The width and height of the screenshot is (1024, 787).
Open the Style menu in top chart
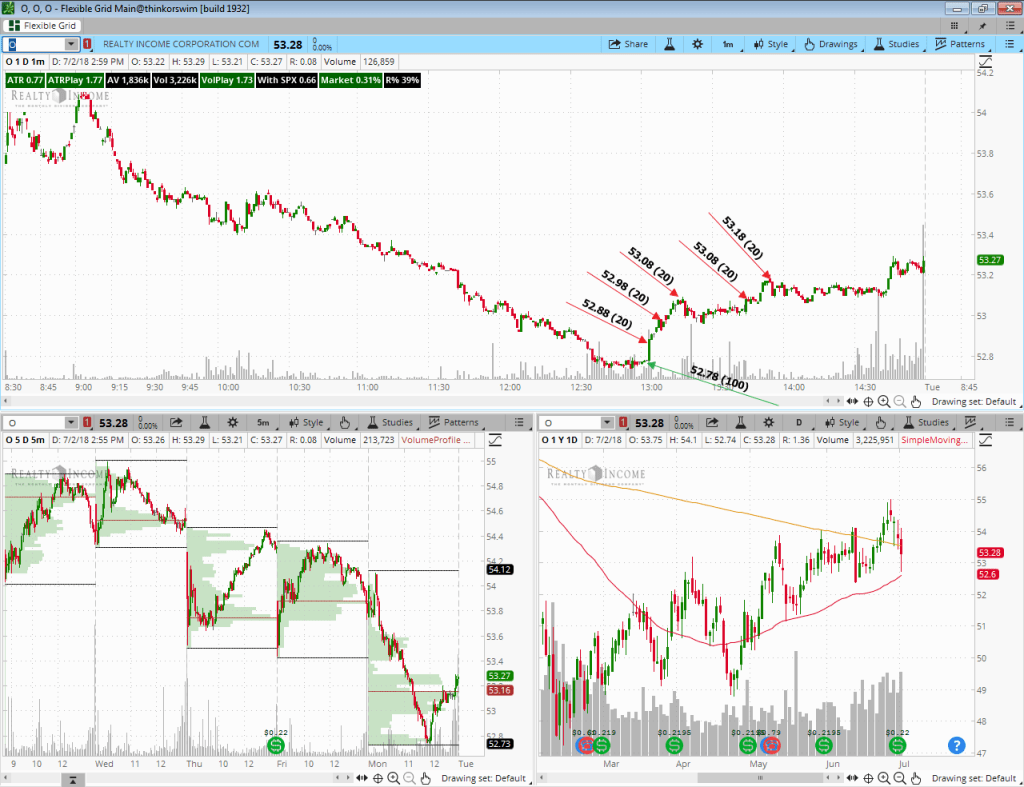pyautogui.click(x=770, y=44)
